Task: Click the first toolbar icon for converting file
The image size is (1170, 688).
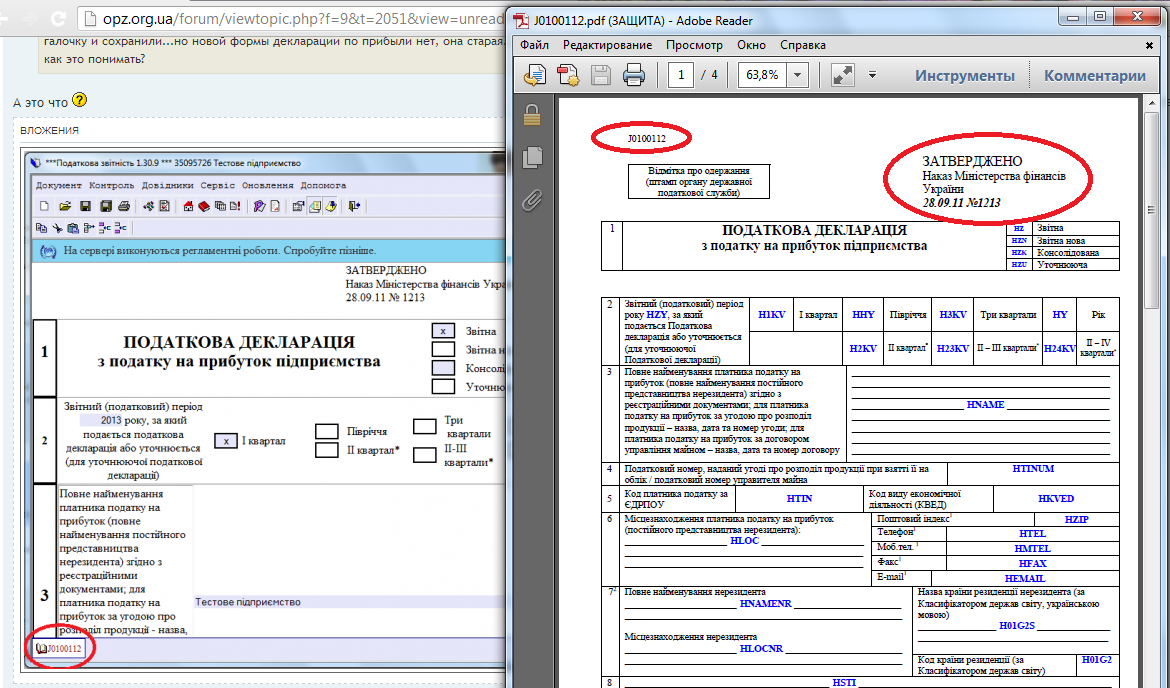Action: pos(536,75)
